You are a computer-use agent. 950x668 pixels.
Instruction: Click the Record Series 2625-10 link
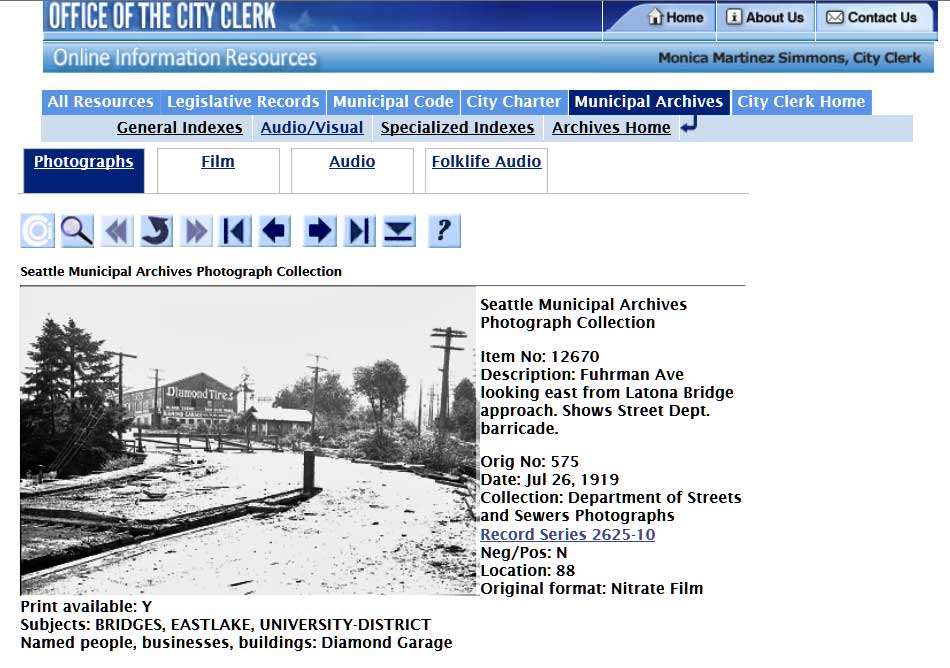[568, 535]
